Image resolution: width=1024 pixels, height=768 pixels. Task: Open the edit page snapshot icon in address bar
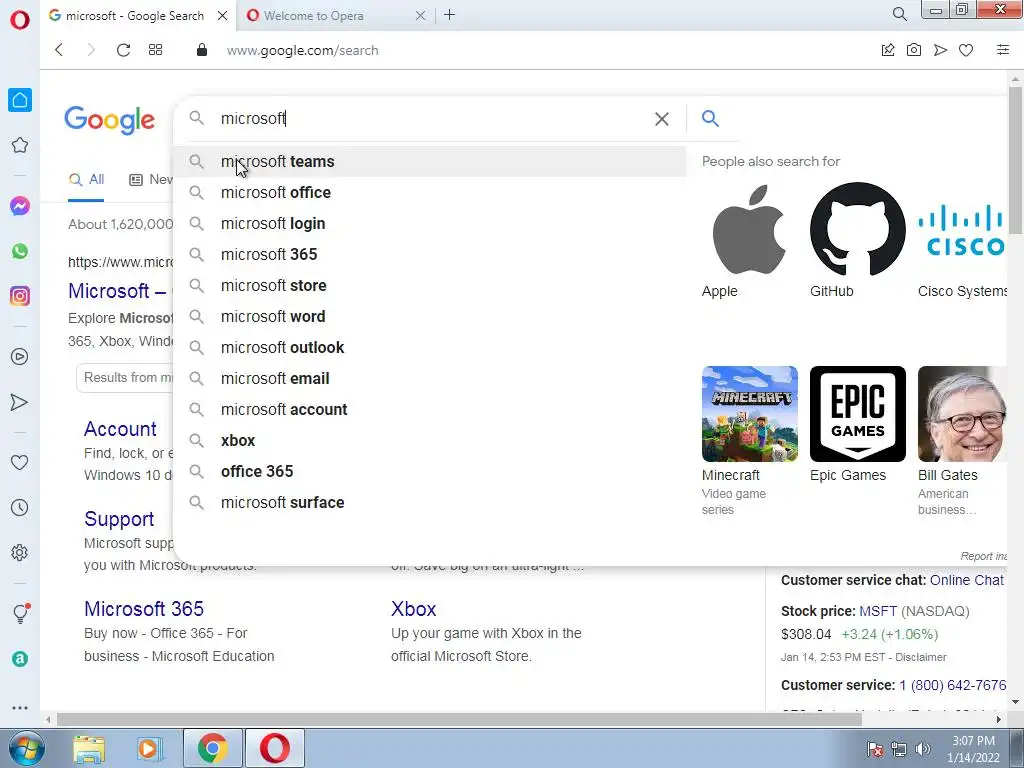coord(888,50)
